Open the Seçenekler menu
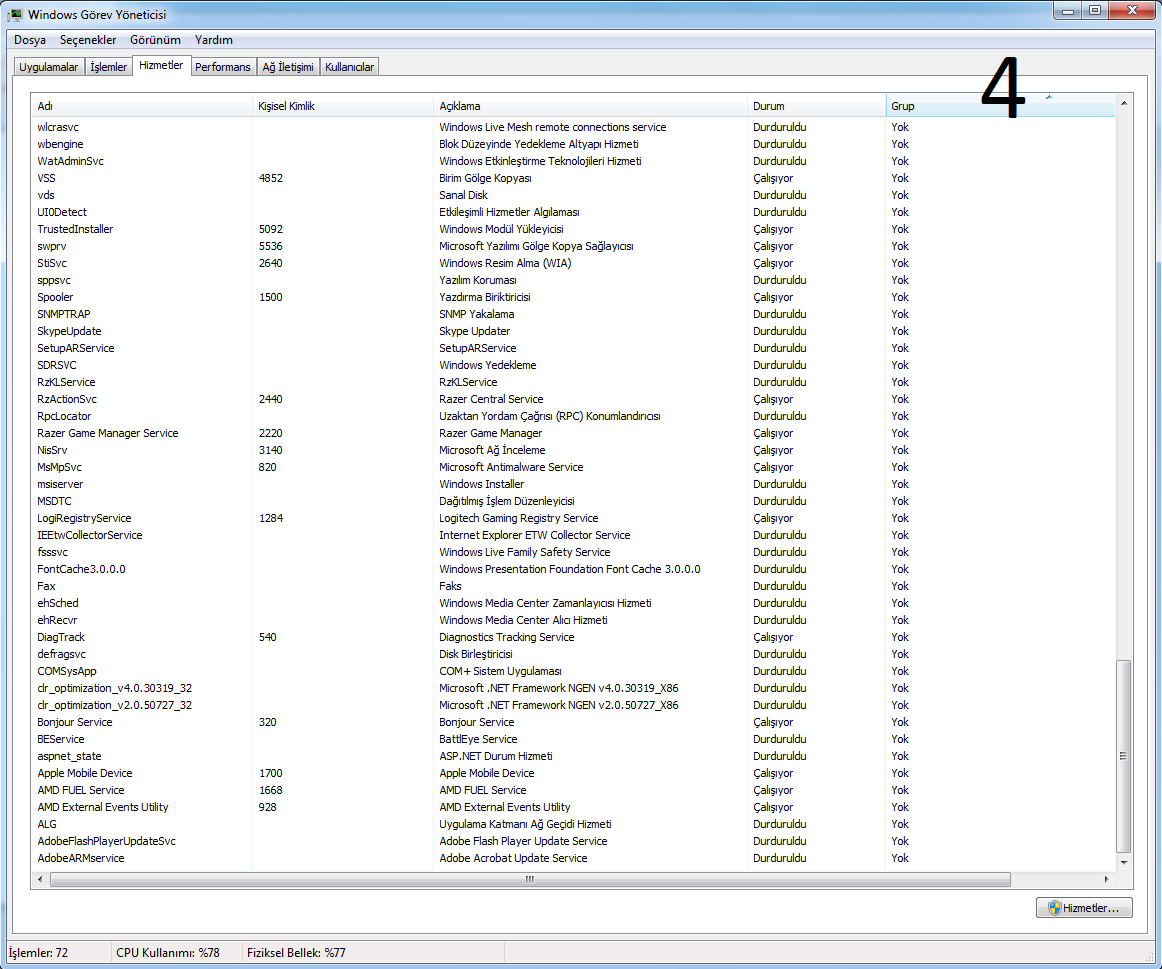 click(x=87, y=40)
